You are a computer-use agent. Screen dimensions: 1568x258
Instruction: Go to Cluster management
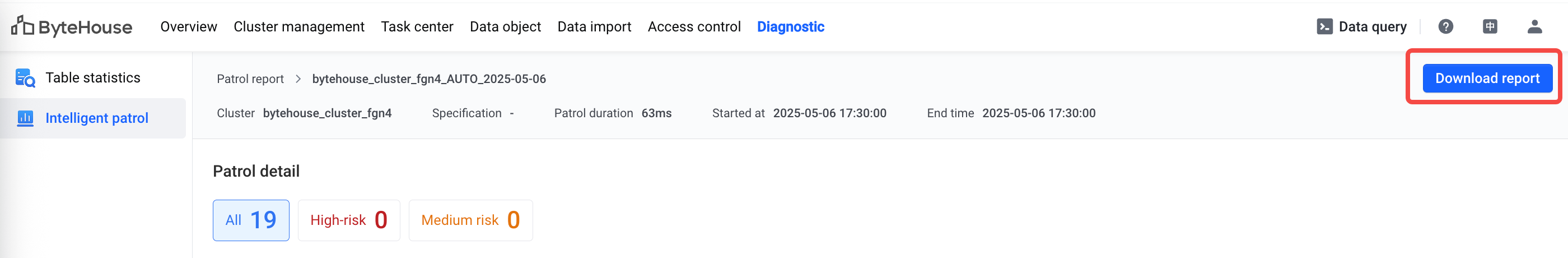[299, 27]
